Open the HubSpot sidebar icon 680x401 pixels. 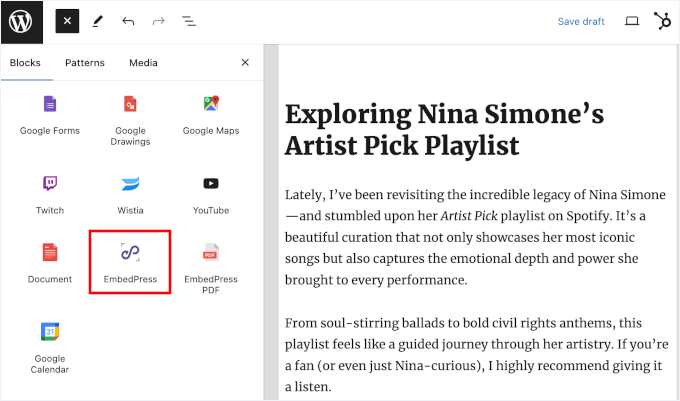pyautogui.click(x=662, y=21)
